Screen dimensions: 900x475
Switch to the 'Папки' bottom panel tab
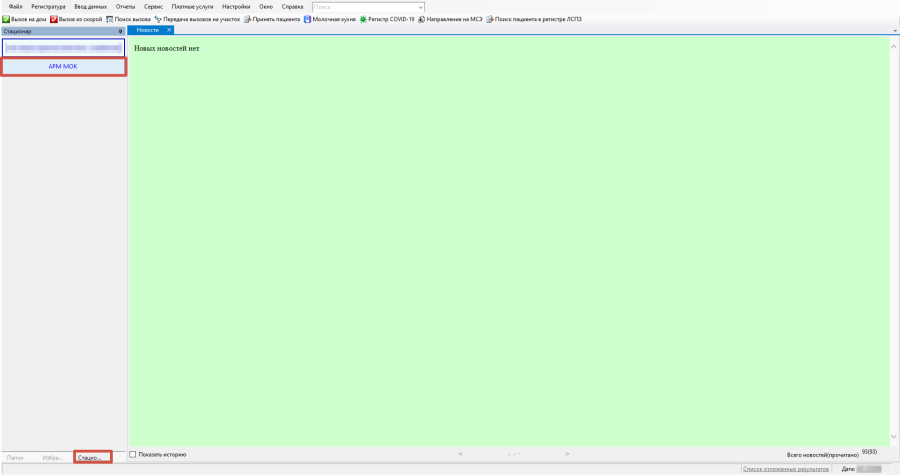(x=16, y=457)
